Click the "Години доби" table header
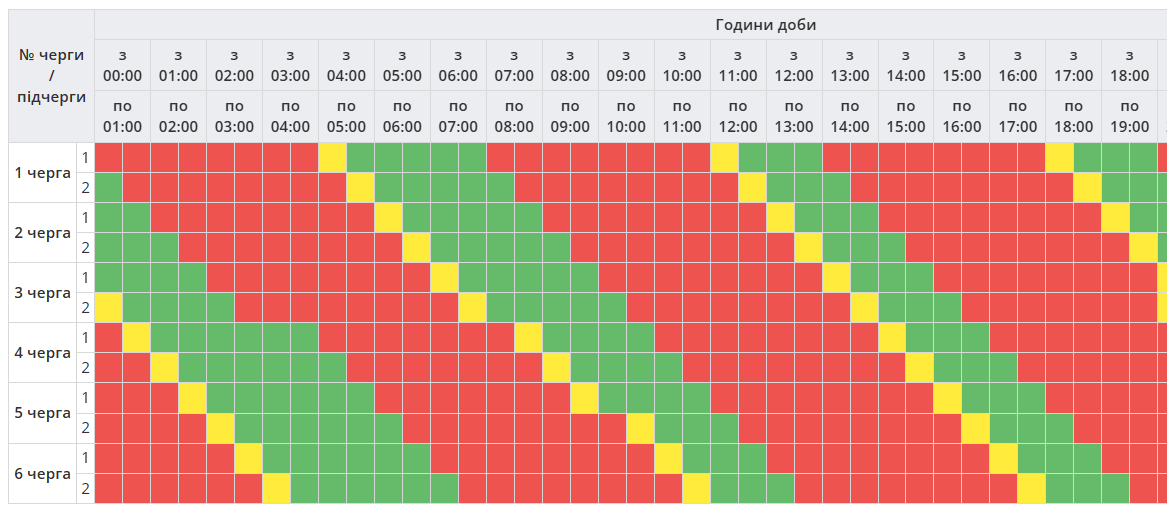Image resolution: width=1167 pixels, height=526 pixels. (x=766, y=24)
